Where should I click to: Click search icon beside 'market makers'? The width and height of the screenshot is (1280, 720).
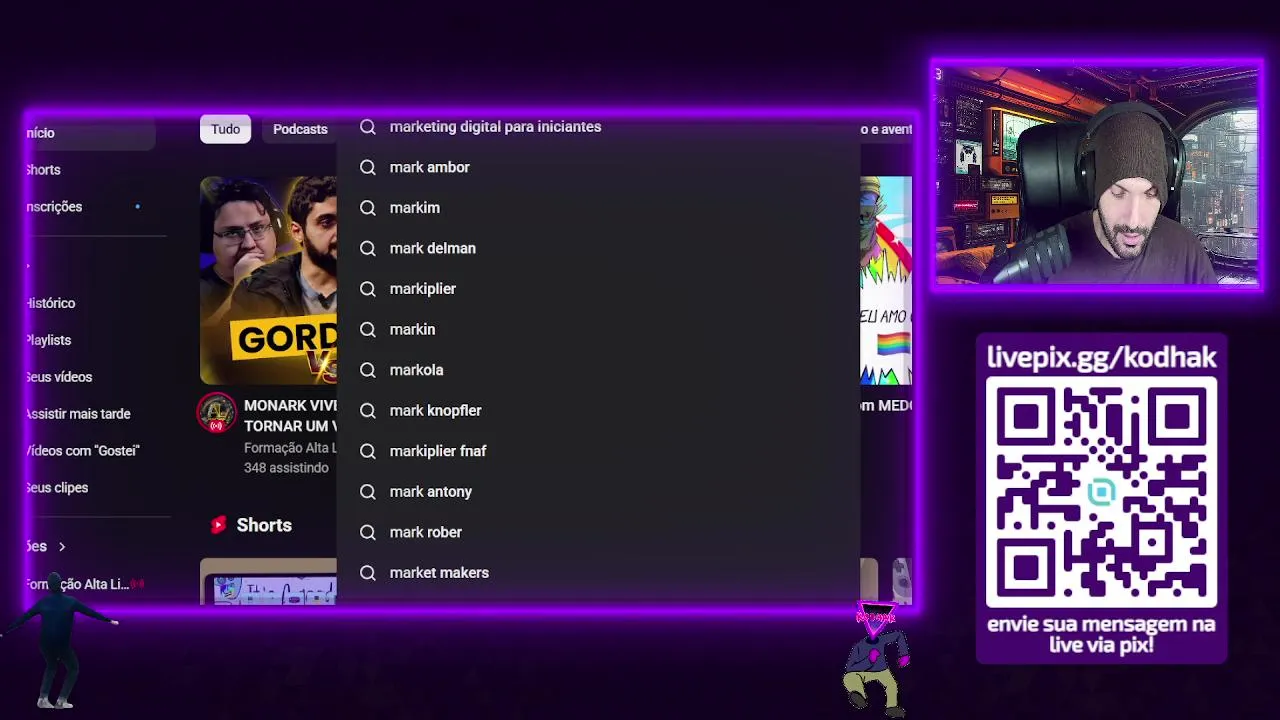[368, 573]
